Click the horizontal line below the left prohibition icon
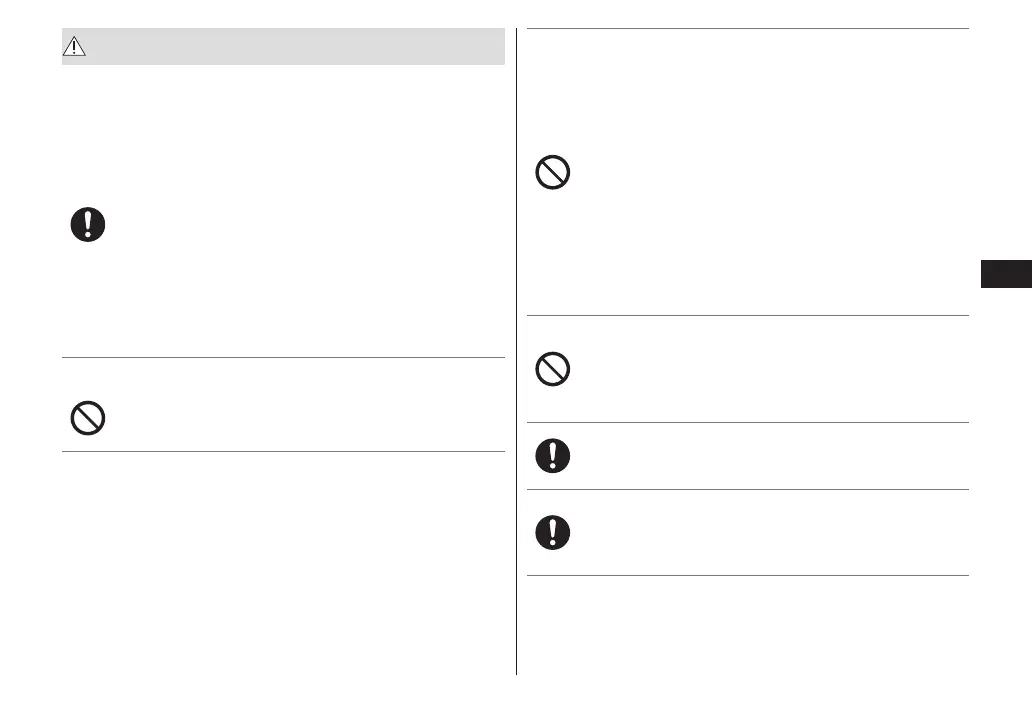Viewport: 1032px width, 726px height. pyautogui.click(x=283, y=451)
